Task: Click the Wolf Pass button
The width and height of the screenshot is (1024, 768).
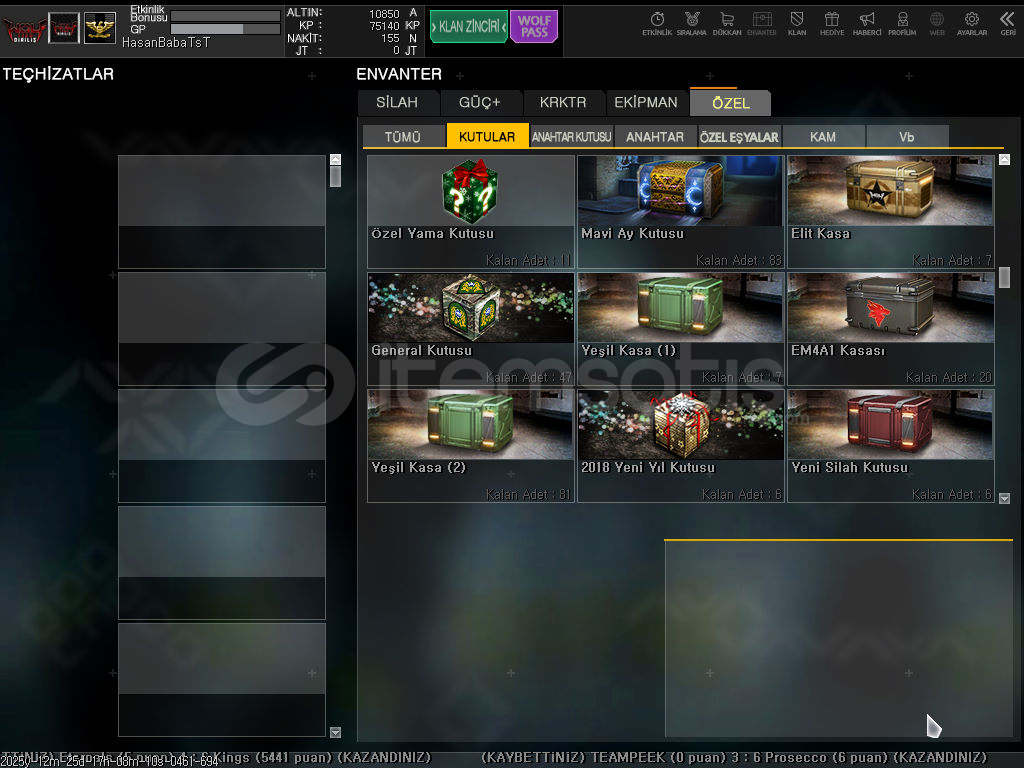Action: (534, 27)
